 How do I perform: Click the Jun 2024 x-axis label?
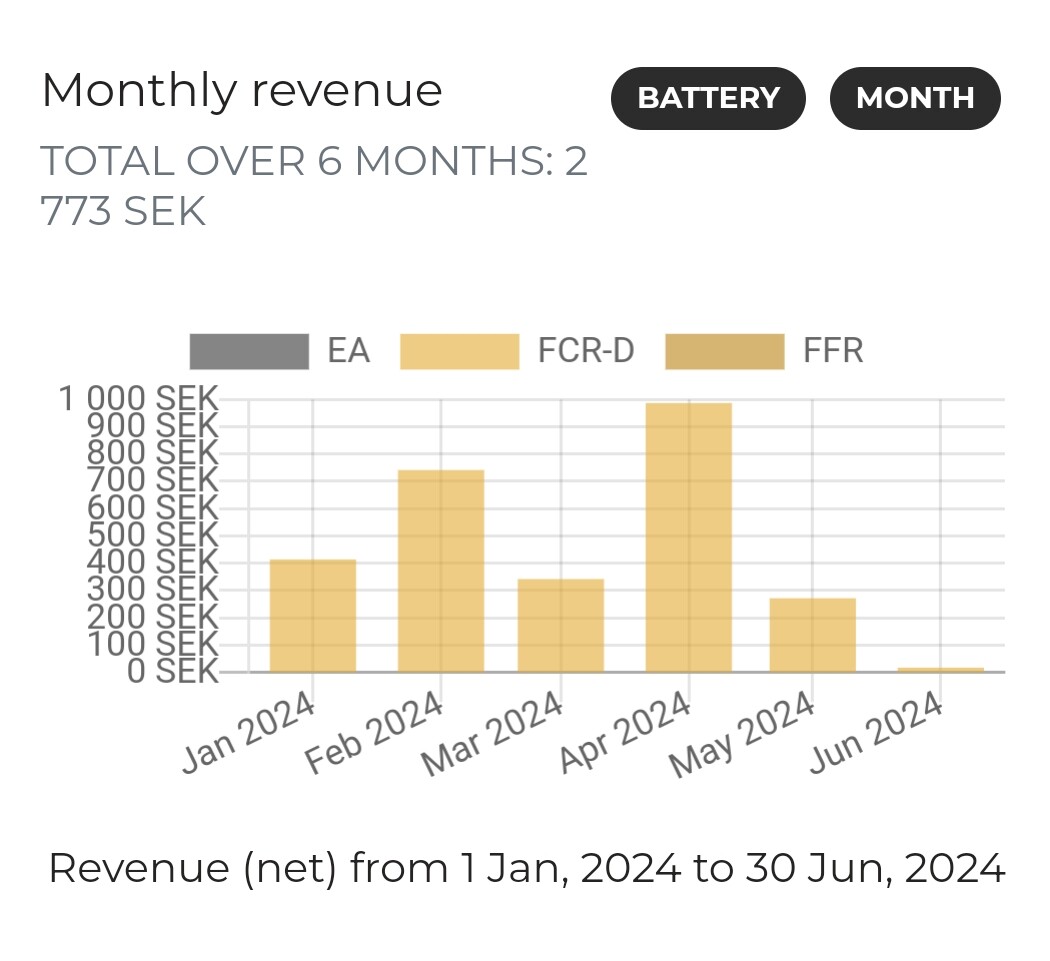877,733
